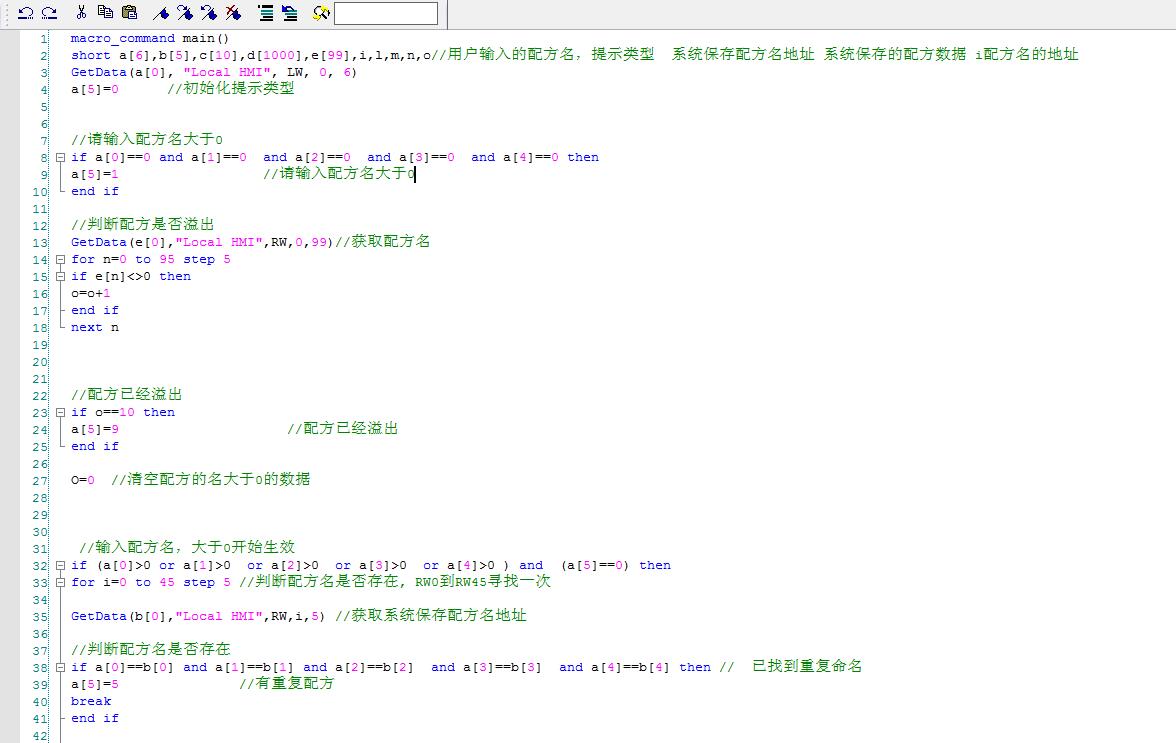Clear all bookmarks with red-crossed flag
Screen dimensions: 1176x743
point(233,13)
